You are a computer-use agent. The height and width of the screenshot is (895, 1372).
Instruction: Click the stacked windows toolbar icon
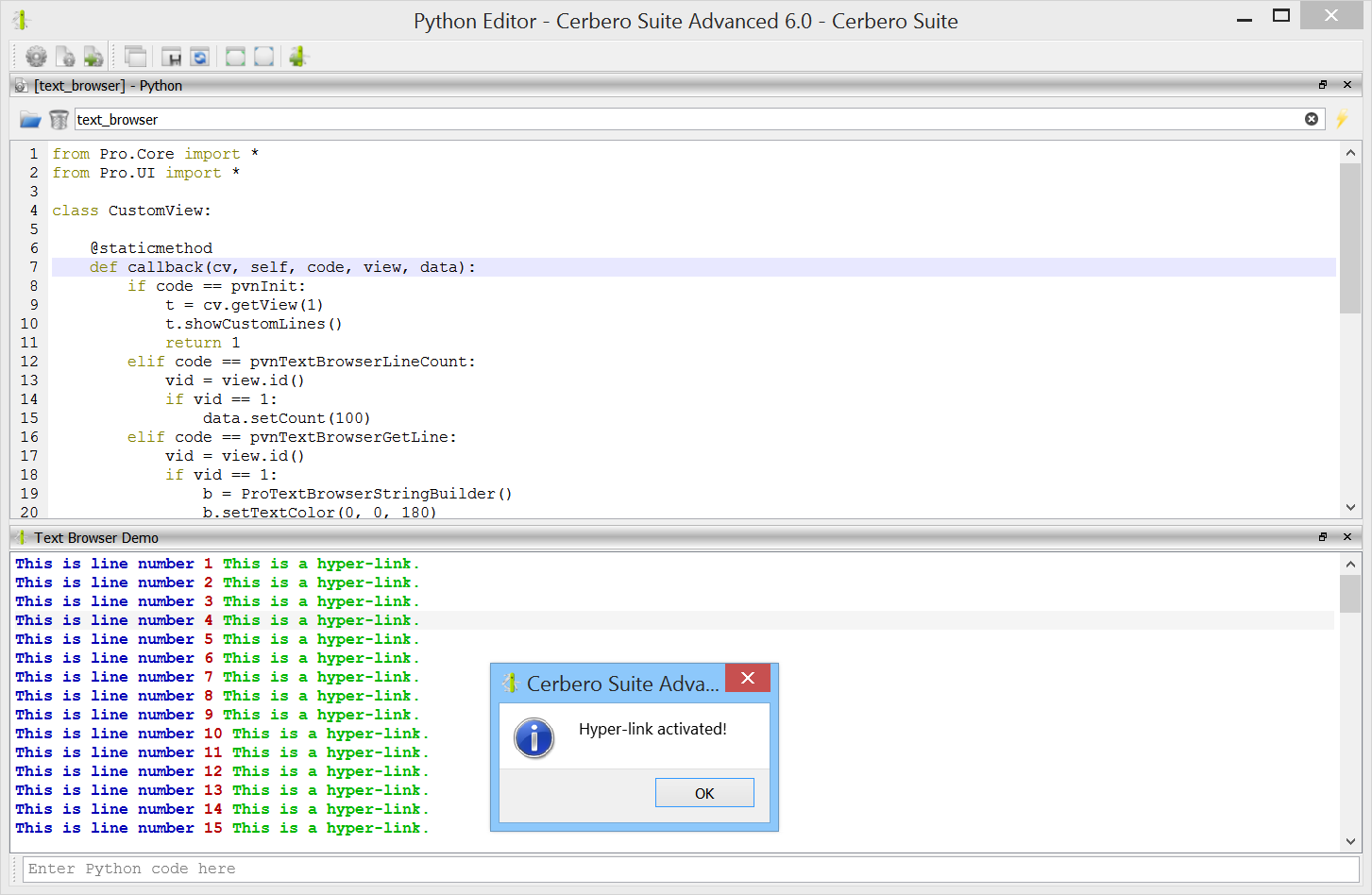[135, 57]
